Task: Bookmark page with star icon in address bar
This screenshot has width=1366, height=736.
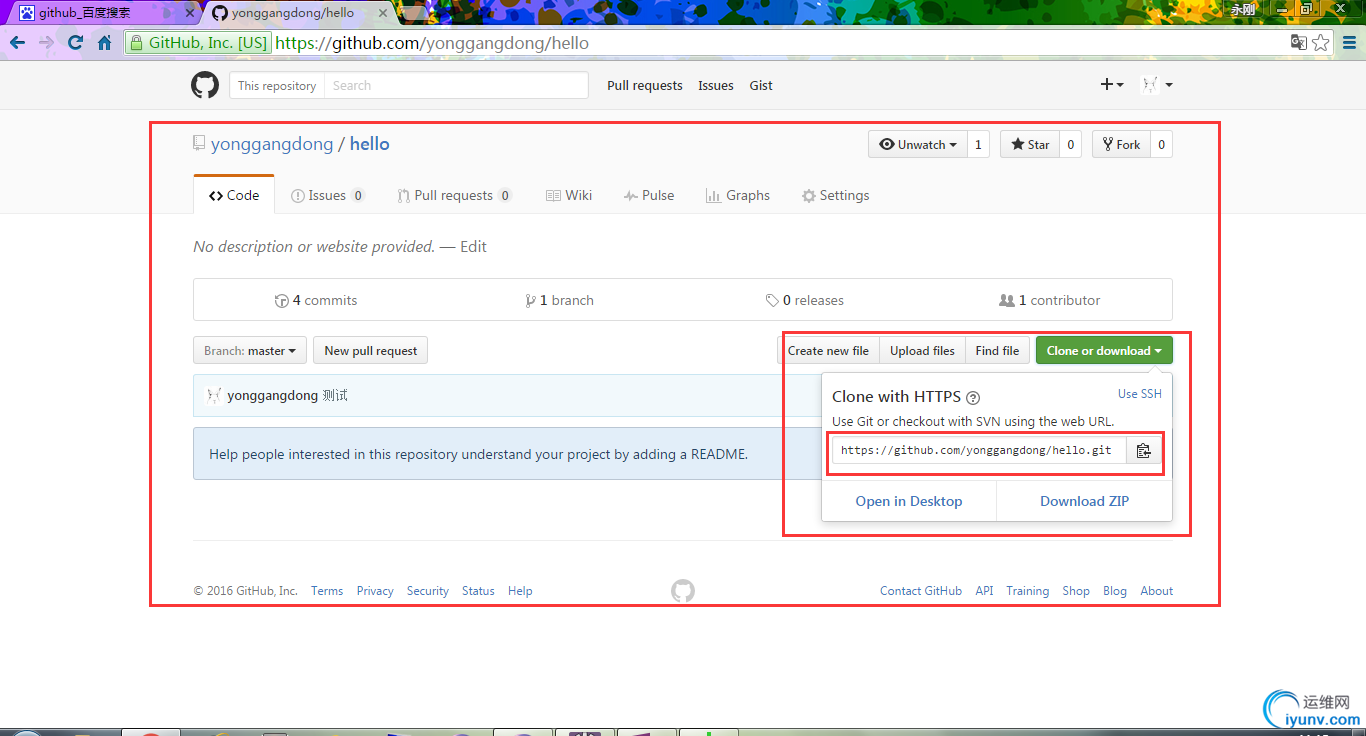Action: click(1321, 43)
